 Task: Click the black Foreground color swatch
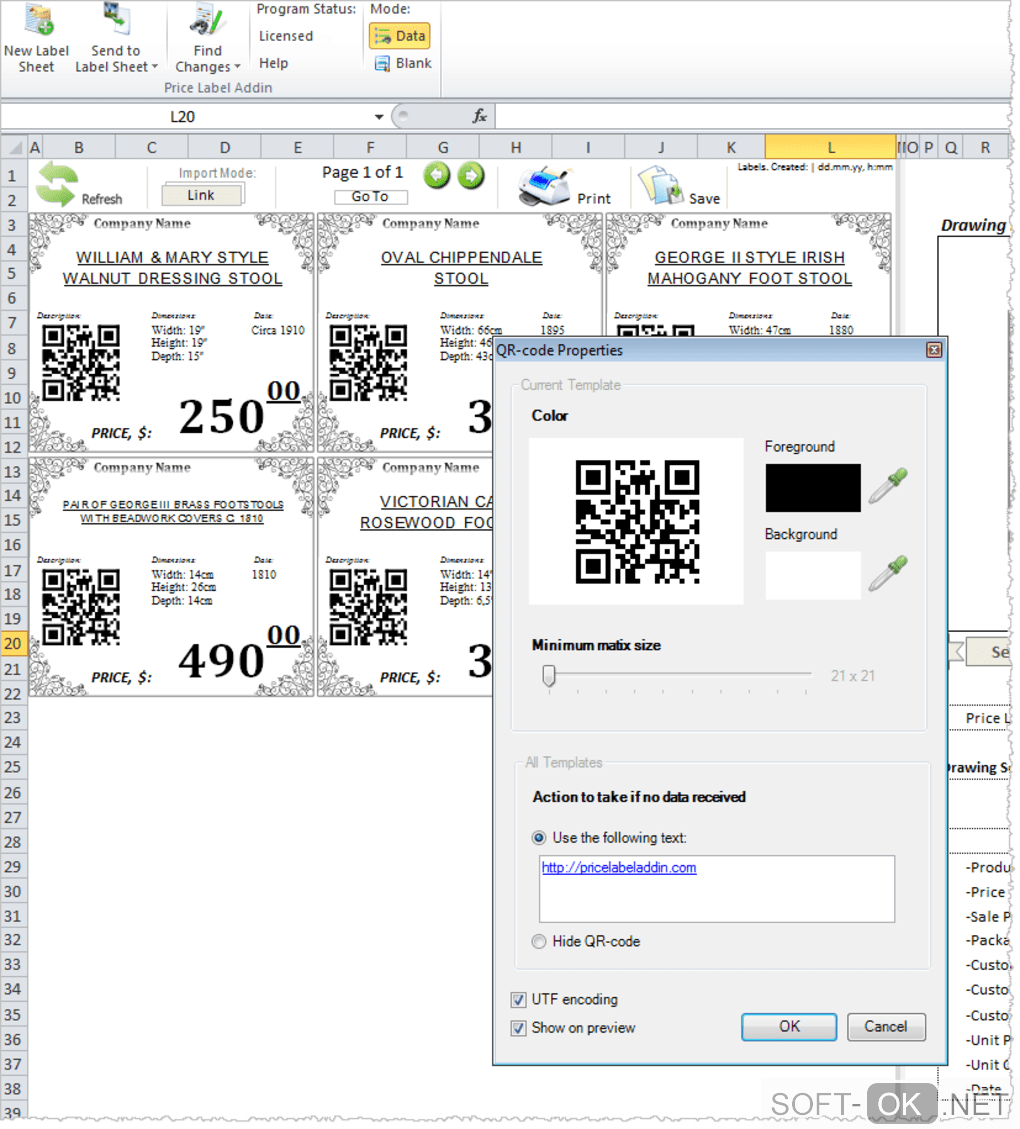click(x=813, y=488)
